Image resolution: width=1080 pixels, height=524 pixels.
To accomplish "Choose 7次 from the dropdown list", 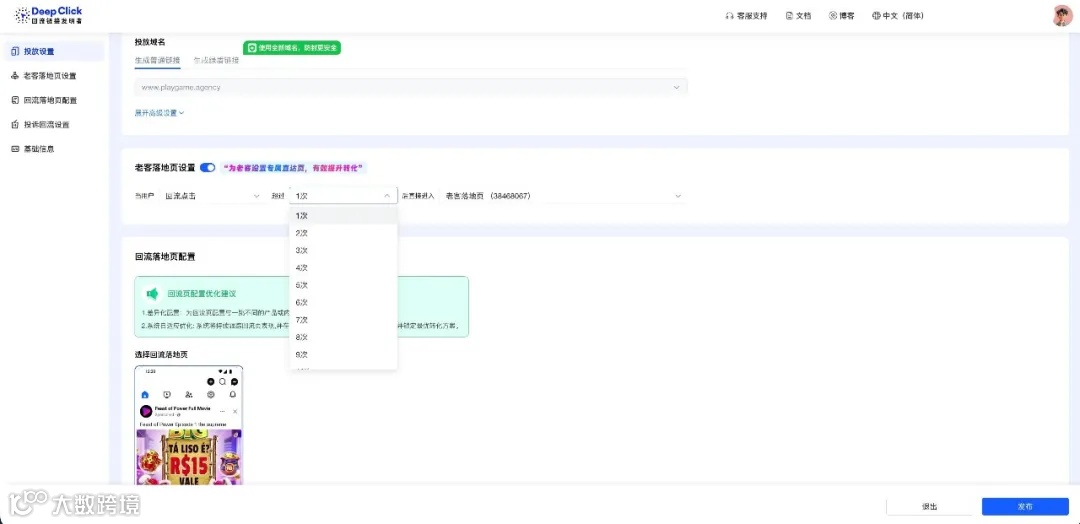I will pos(343,320).
